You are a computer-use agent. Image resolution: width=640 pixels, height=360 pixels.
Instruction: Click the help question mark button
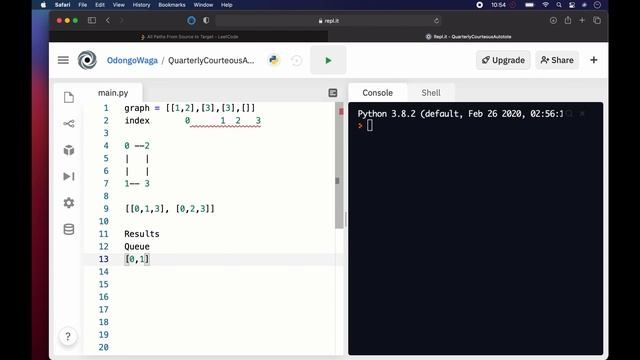coord(68,337)
